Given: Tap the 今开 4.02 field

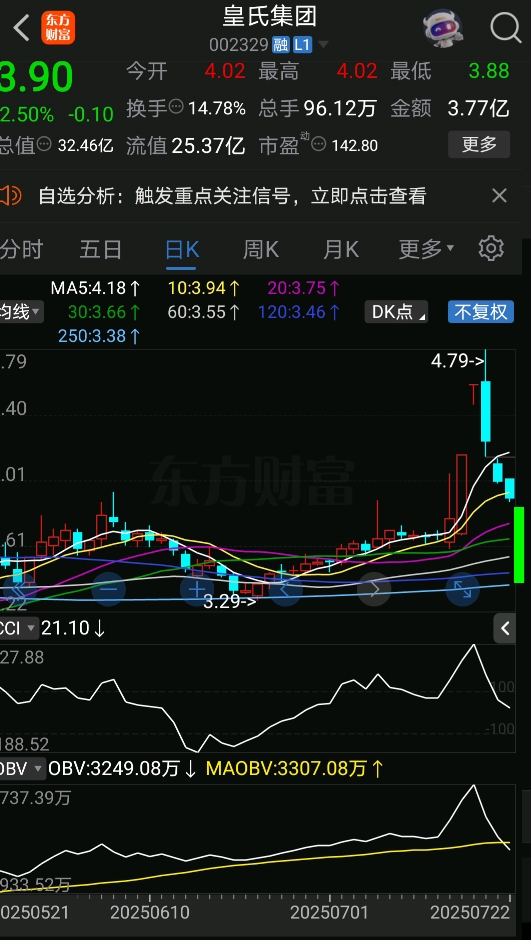Looking at the screenshot, I should click(186, 71).
